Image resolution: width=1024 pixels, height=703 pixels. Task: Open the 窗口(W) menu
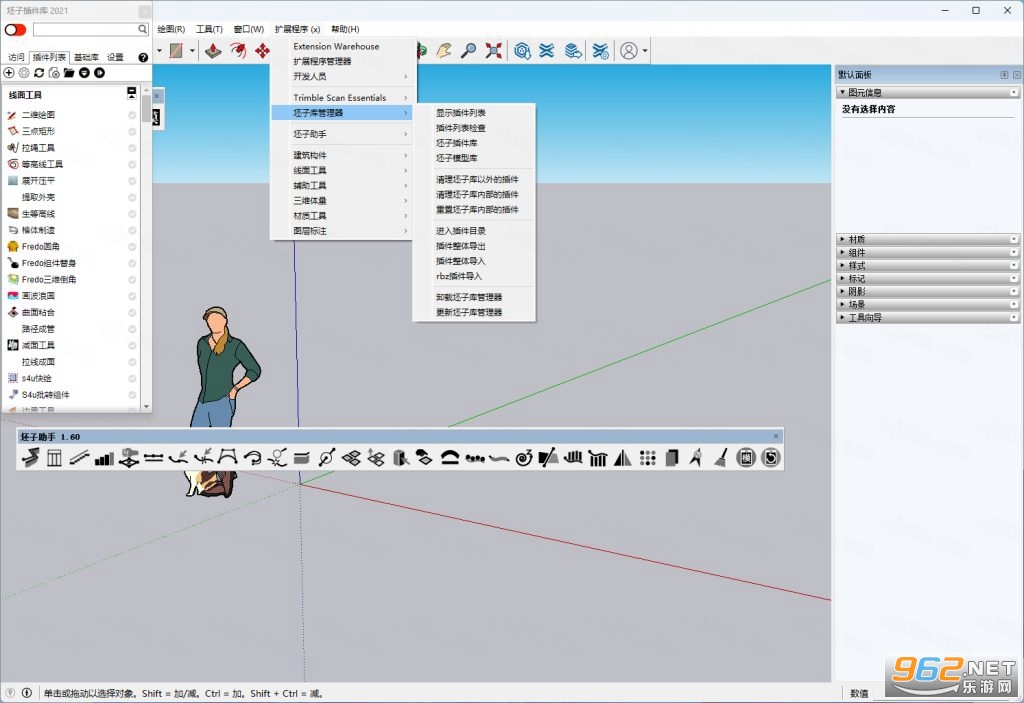pyautogui.click(x=249, y=29)
